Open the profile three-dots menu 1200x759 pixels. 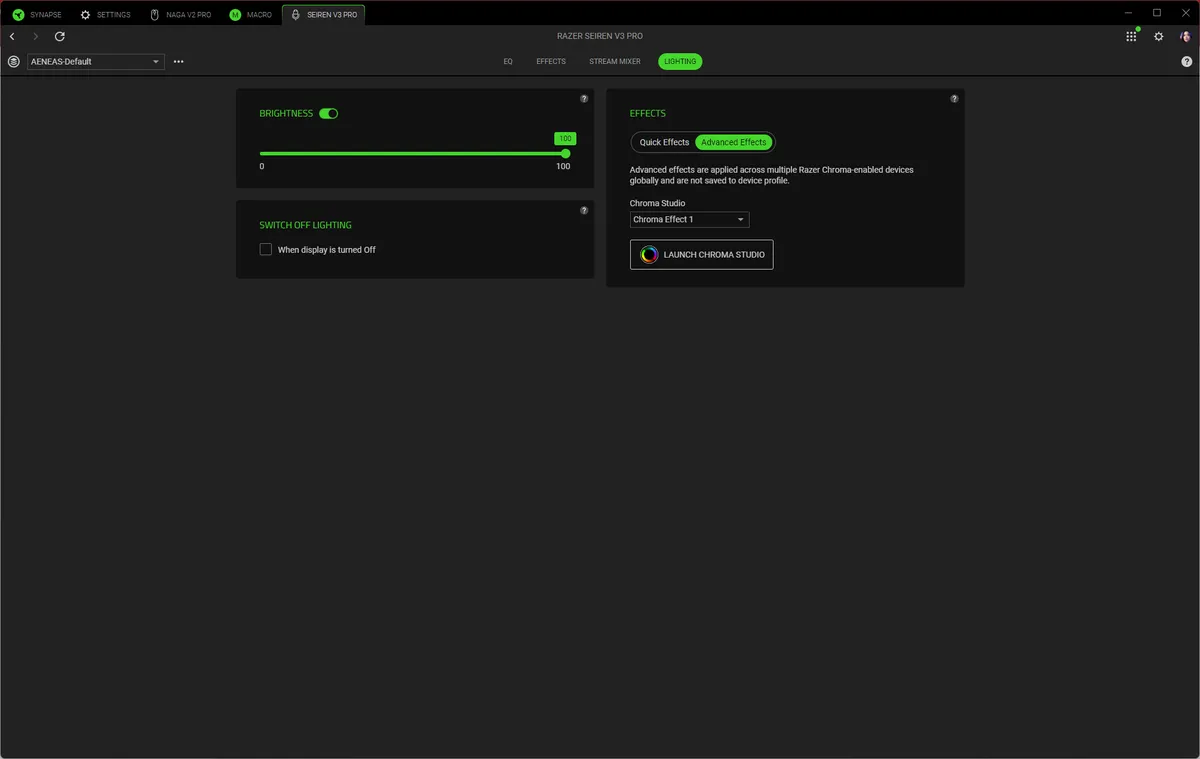point(179,61)
